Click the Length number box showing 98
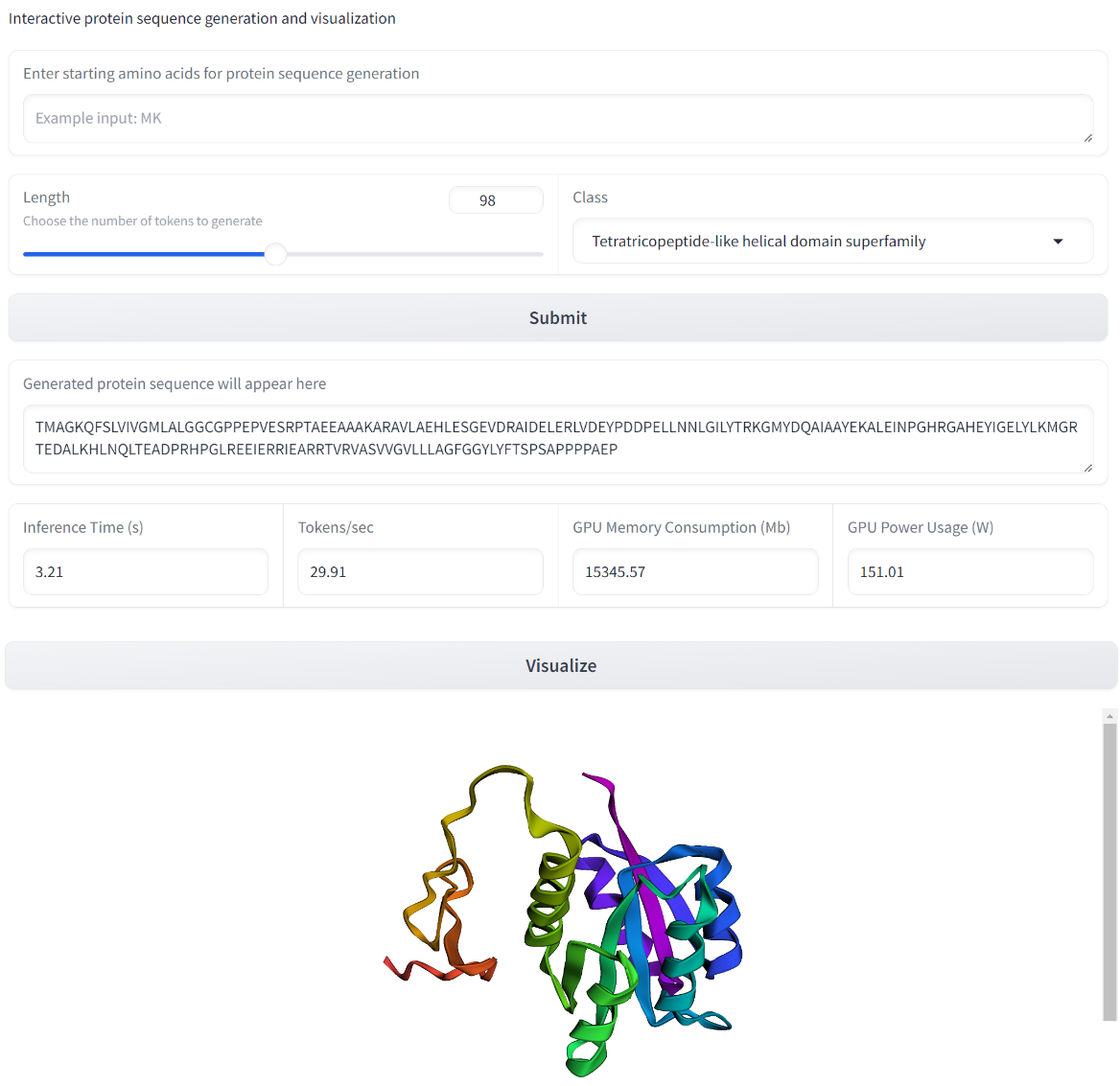The height and width of the screenshot is (1086, 1120). click(495, 200)
